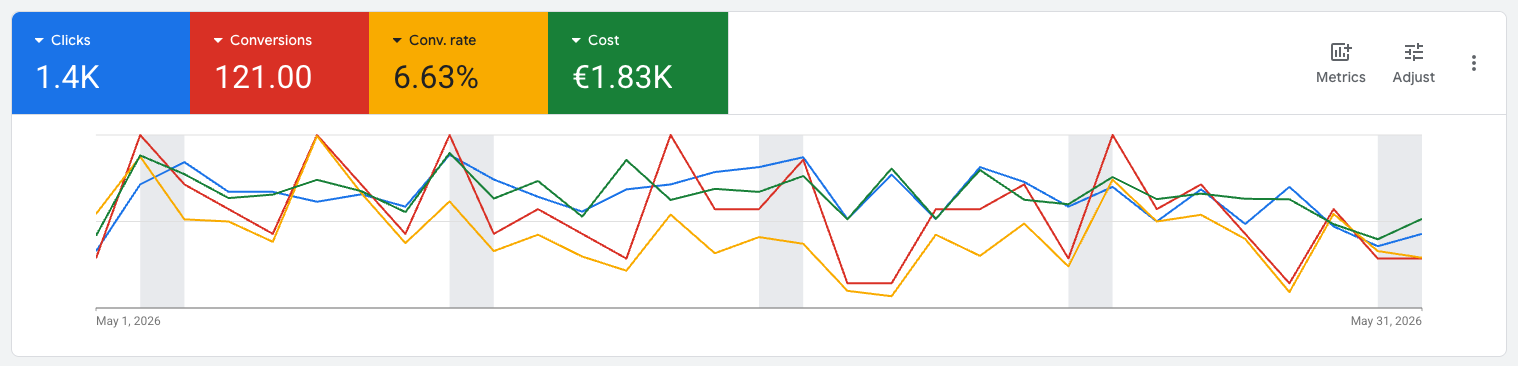
Task: Click the Cost label text
Action: coord(604,41)
